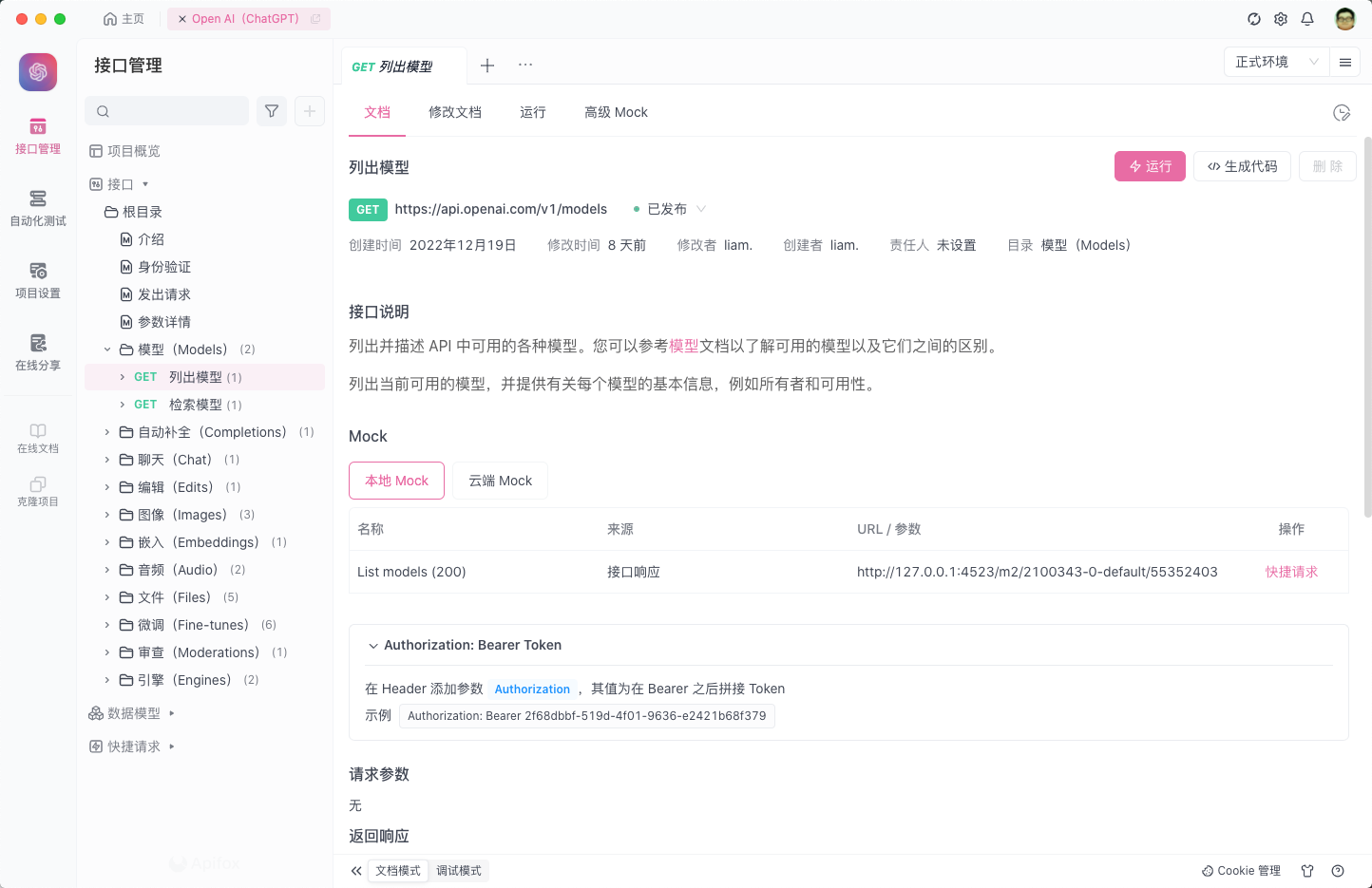Click the 克隆项目 sidebar icon

[x=37, y=489]
